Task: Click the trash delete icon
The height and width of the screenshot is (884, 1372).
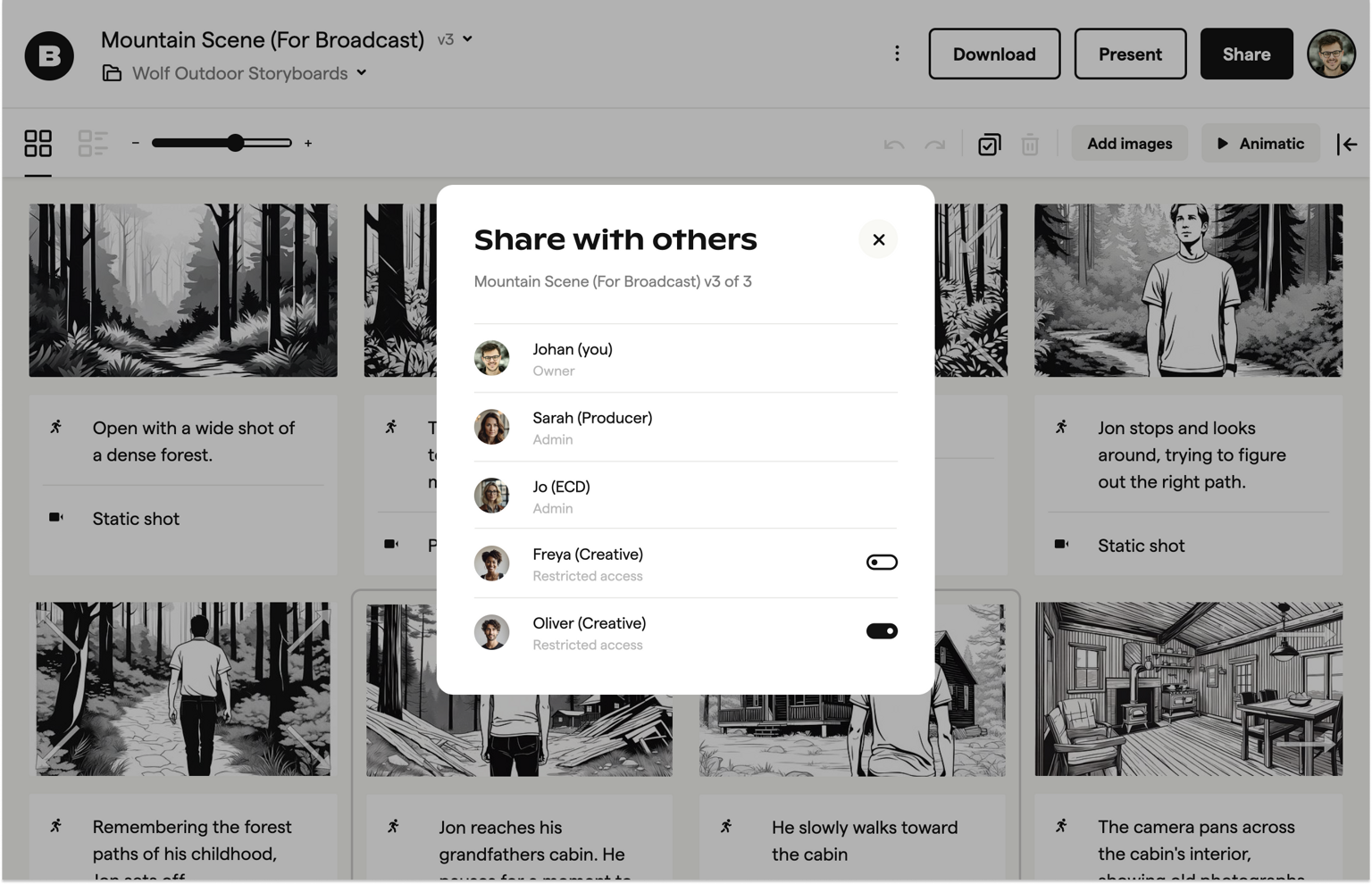Action: point(1030,144)
